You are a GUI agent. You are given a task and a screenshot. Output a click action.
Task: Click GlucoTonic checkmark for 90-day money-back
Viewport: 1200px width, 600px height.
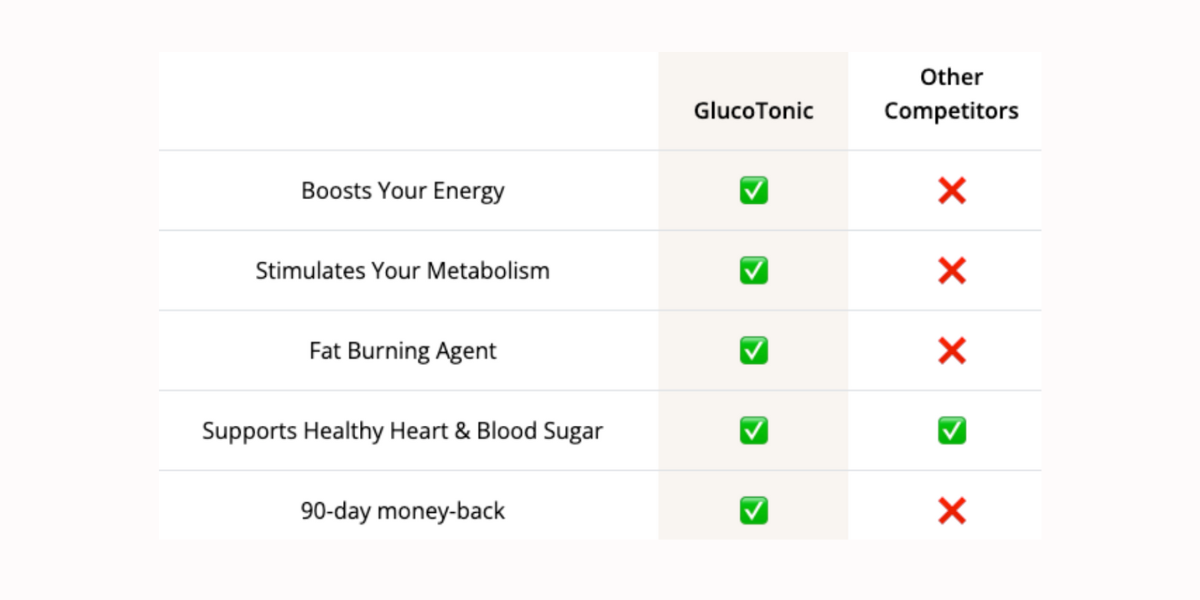[753, 511]
